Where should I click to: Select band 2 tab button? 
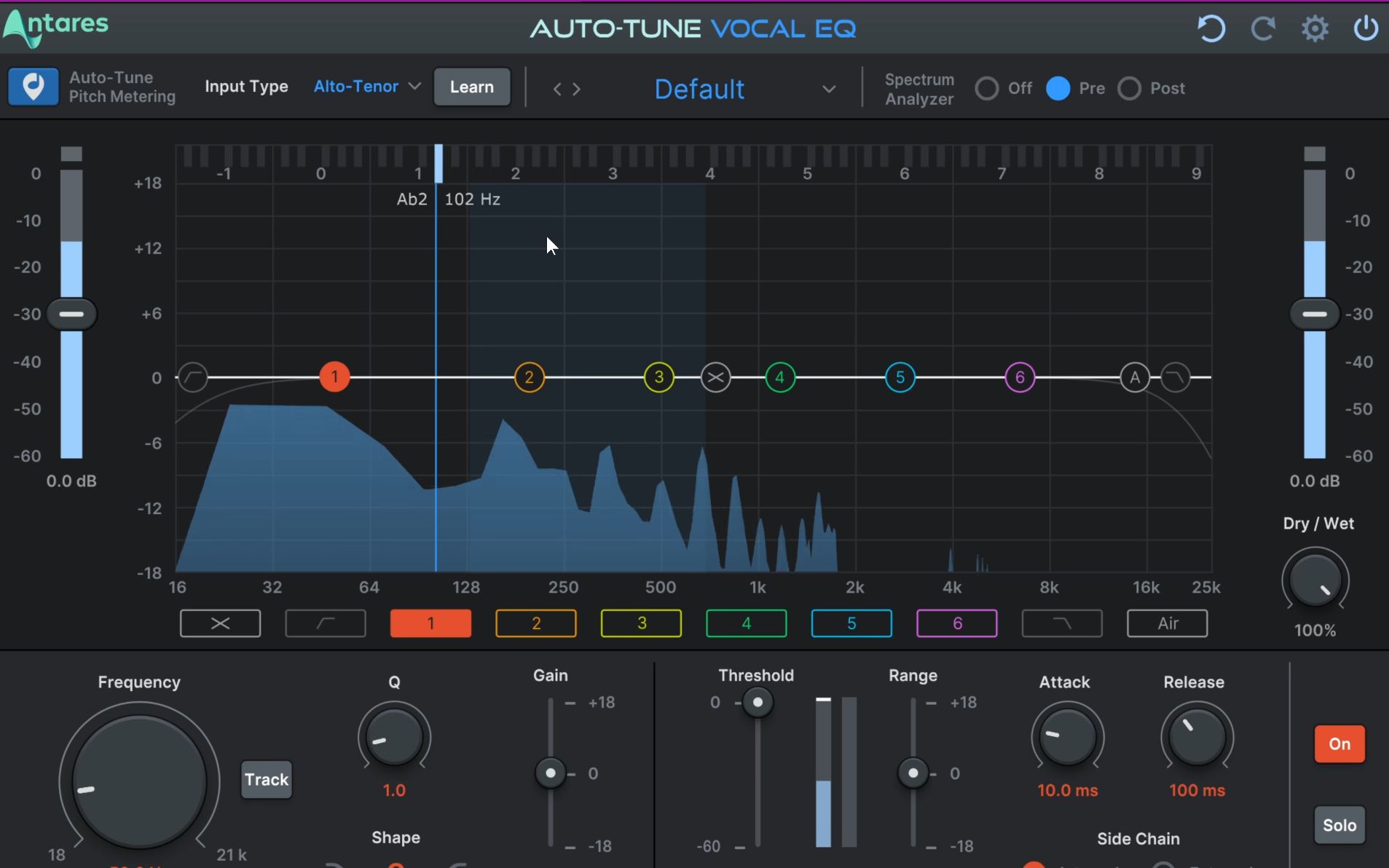(x=536, y=623)
